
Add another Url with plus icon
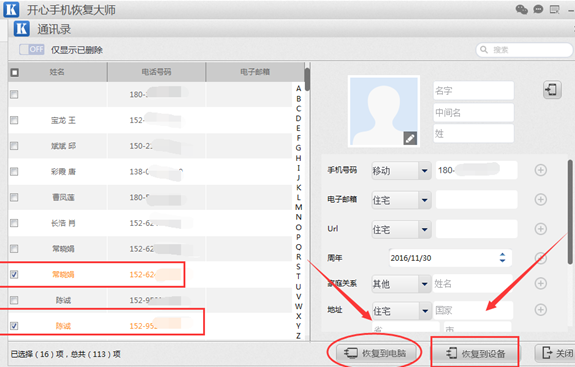click(x=541, y=229)
